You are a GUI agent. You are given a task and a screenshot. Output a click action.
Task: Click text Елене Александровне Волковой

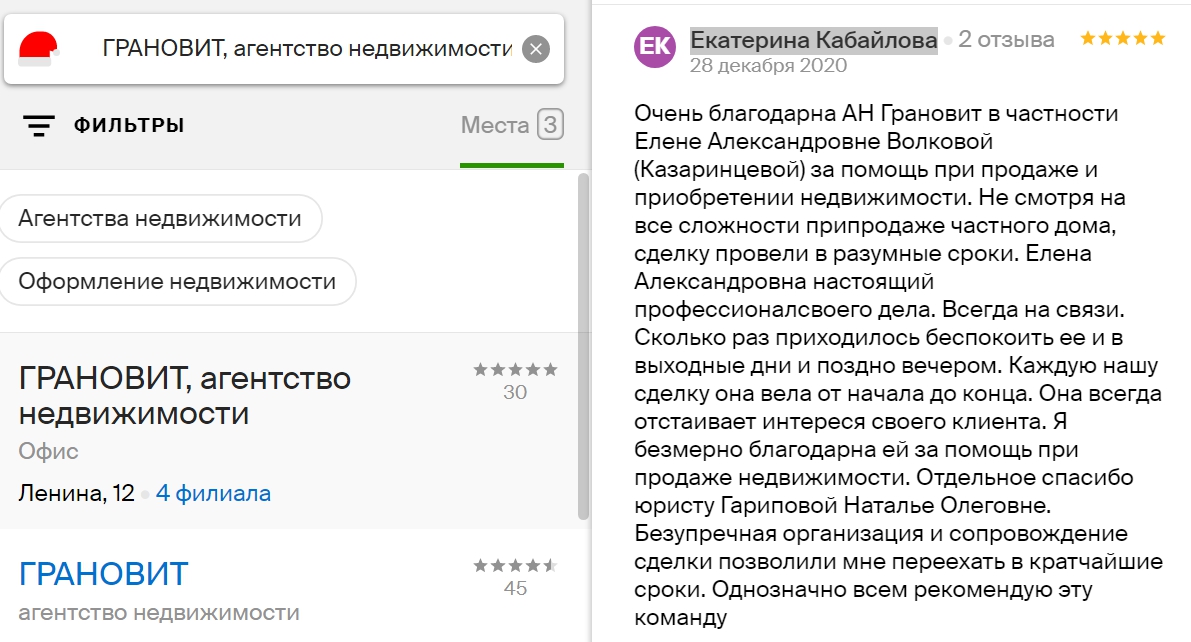coord(813,141)
